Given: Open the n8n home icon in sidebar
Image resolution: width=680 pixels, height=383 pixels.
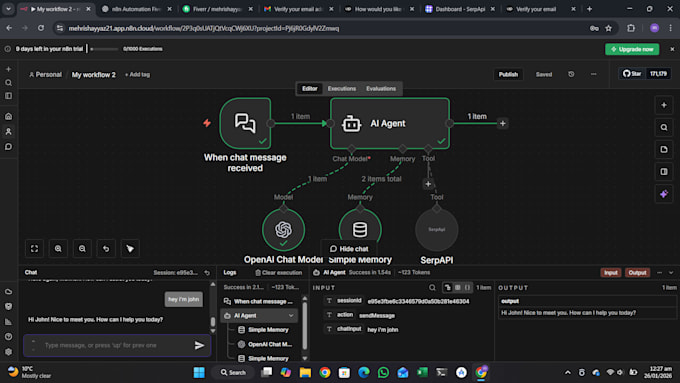Looking at the screenshot, I should pyautogui.click(x=8, y=116).
